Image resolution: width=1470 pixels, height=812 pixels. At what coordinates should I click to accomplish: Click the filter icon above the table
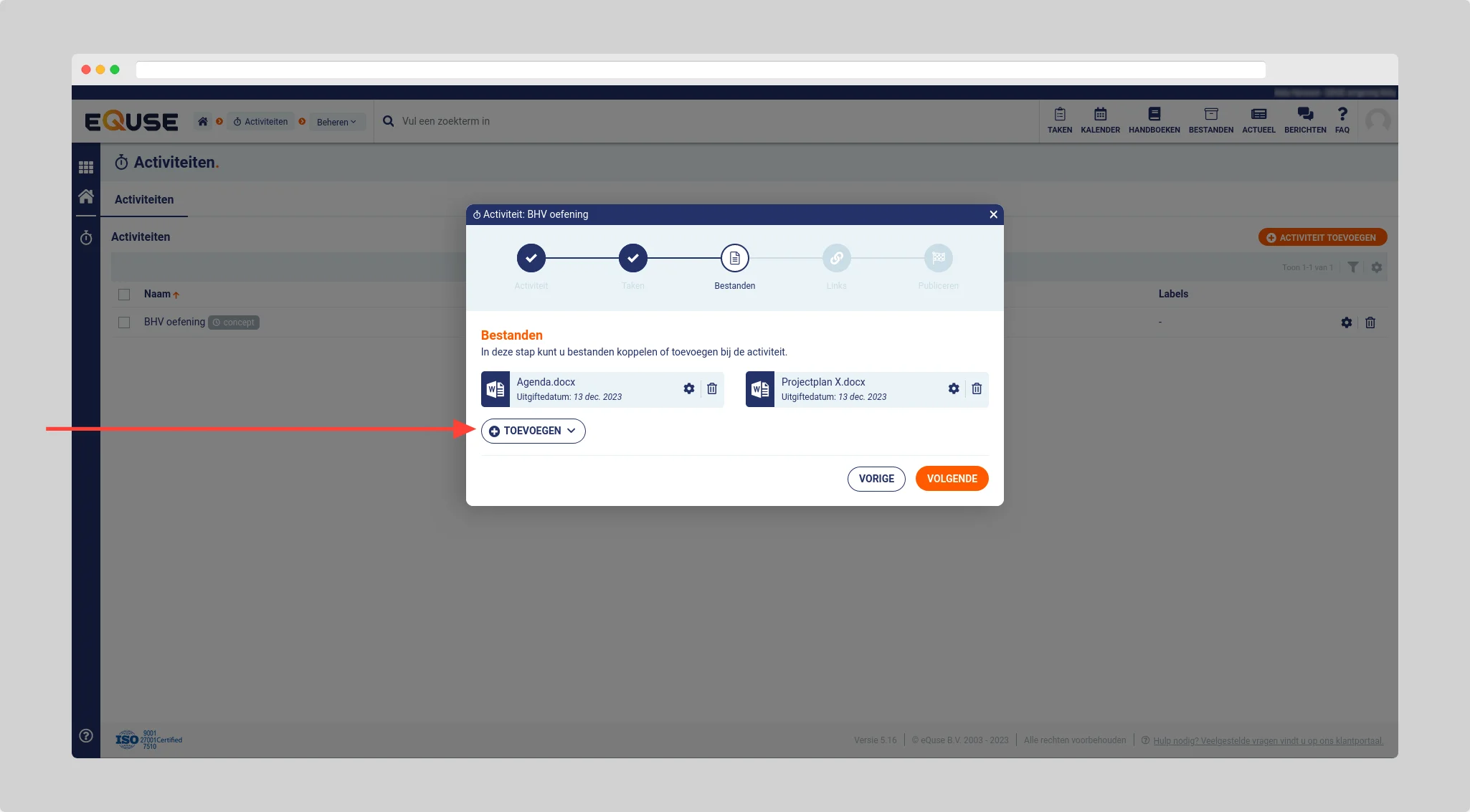coord(1352,267)
